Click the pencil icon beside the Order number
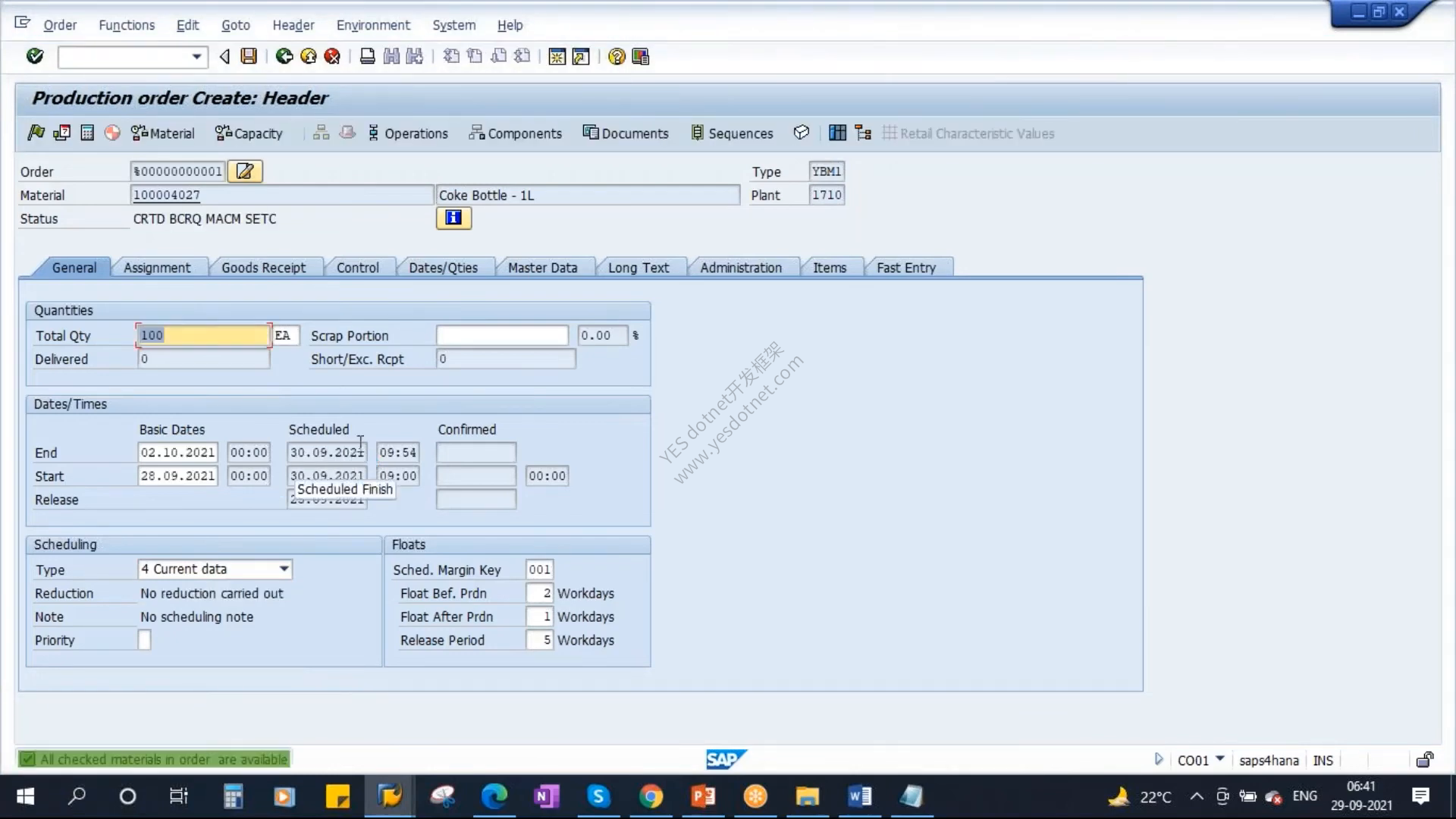 (245, 171)
